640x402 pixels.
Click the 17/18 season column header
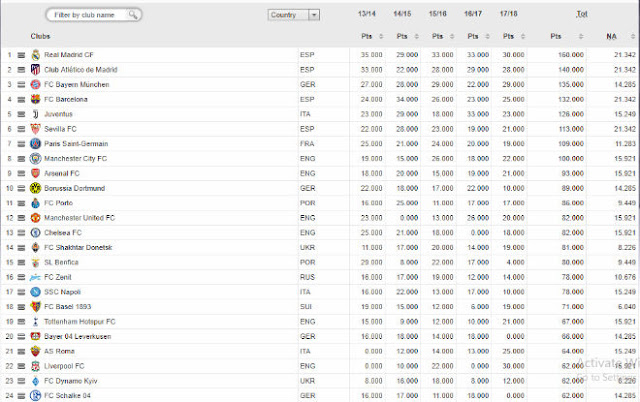pos(508,14)
